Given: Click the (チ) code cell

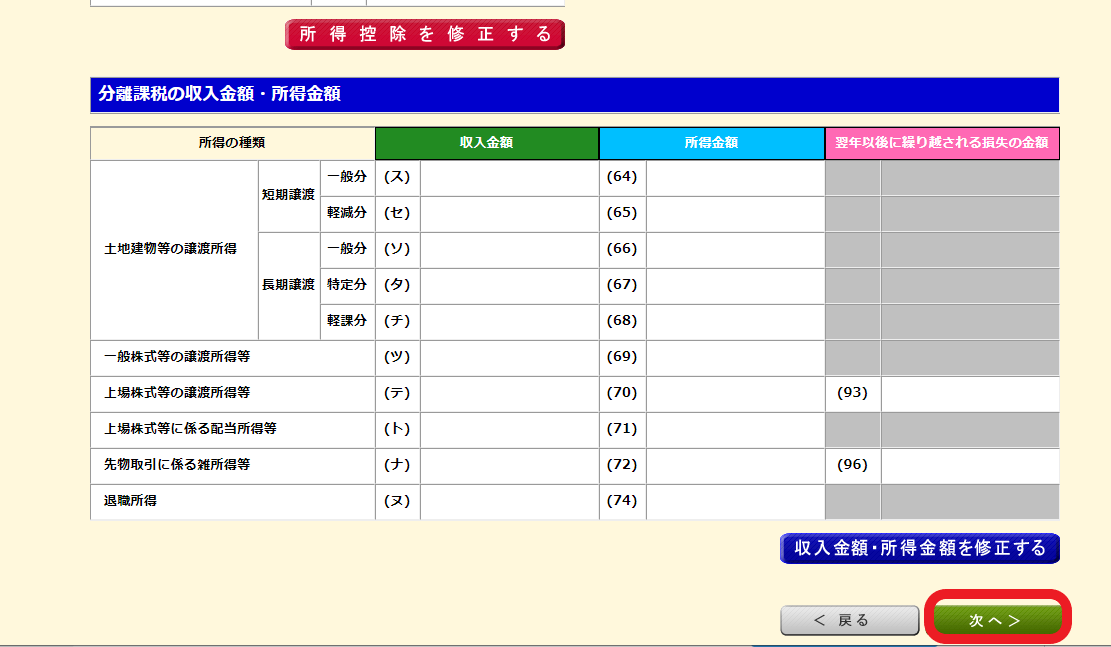Looking at the screenshot, I should coord(397,322).
